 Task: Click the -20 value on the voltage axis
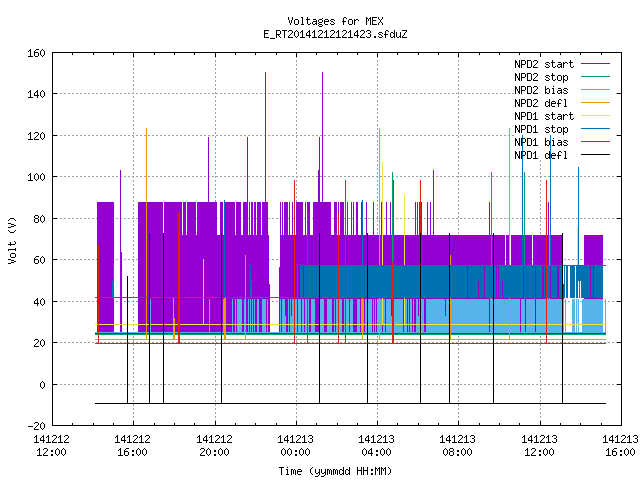point(36,426)
